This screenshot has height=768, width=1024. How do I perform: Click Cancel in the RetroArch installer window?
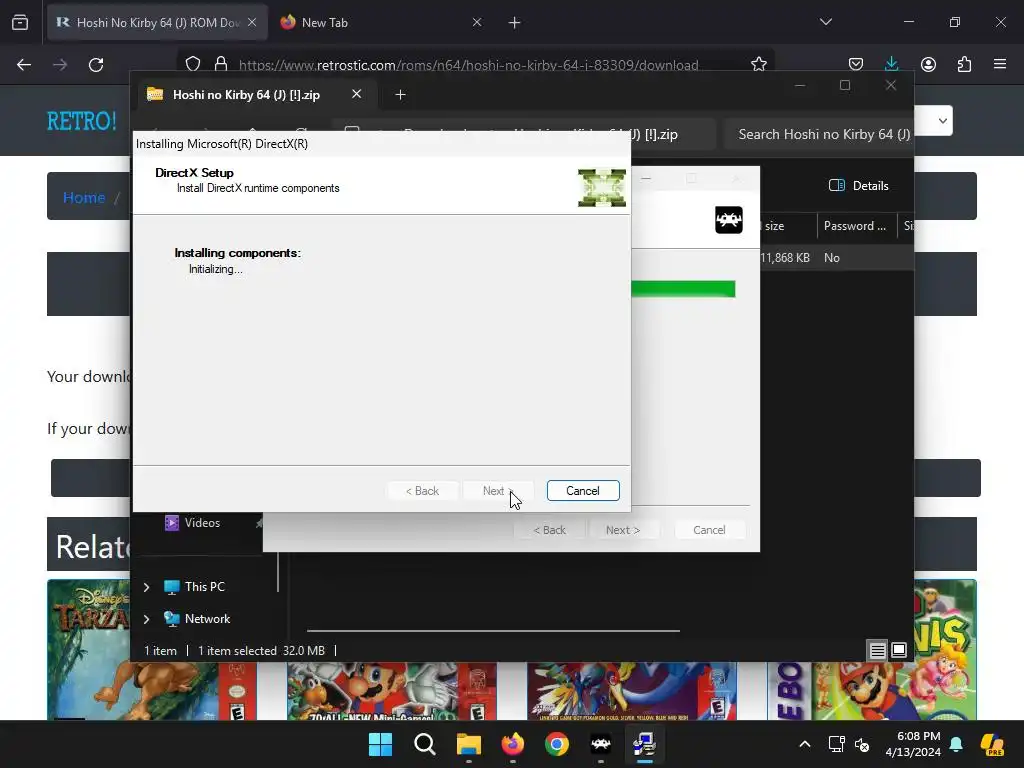point(709,530)
